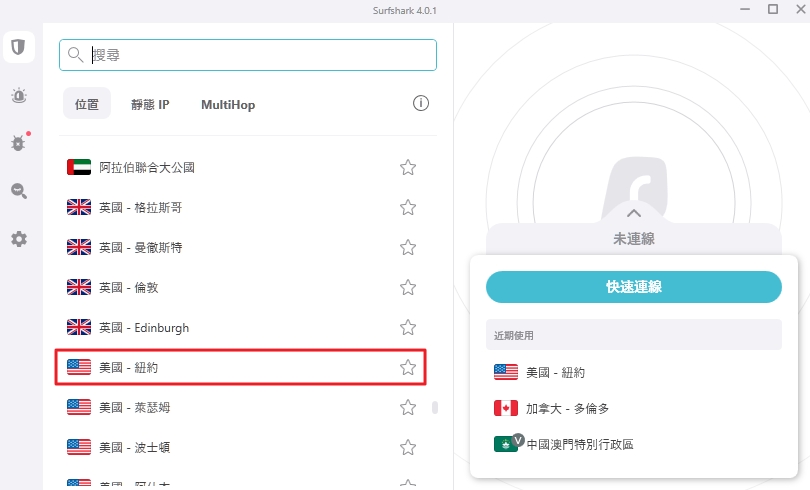The image size is (810, 490).
Task: Open the Search magnifier sidebar icon
Action: pyautogui.click(x=19, y=191)
